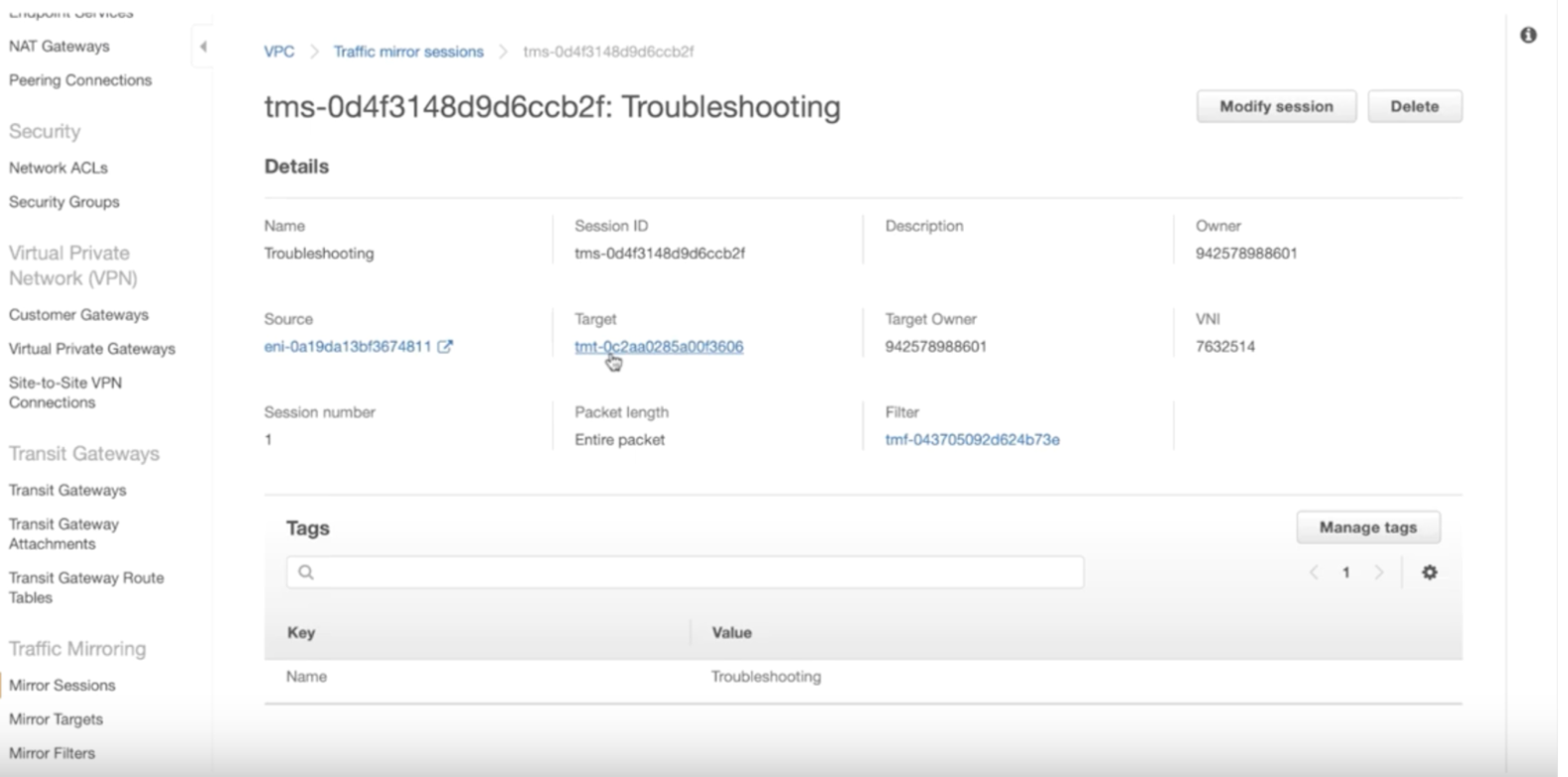Open Network ACLs in sidebar
Image resolution: width=1568 pixels, height=777 pixels.
click(59, 168)
